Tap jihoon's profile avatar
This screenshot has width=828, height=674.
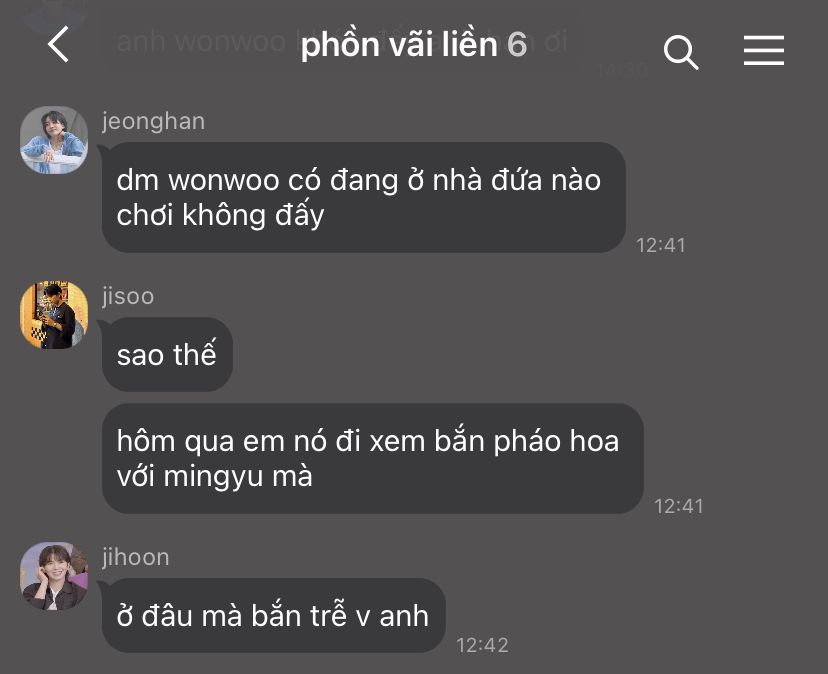(x=54, y=576)
